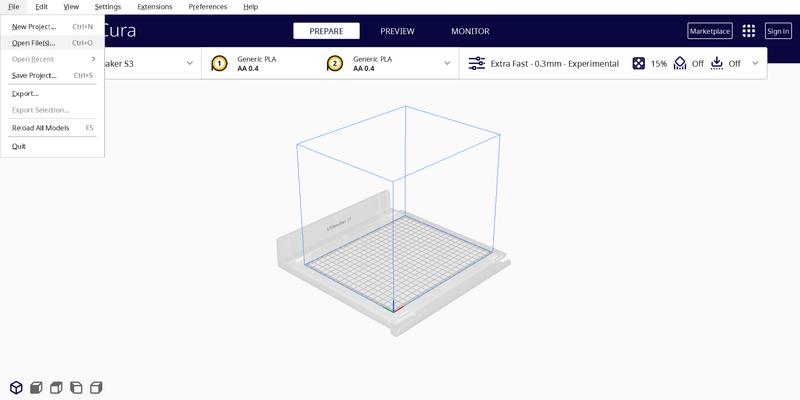Click the 15% infill value

coord(659,64)
